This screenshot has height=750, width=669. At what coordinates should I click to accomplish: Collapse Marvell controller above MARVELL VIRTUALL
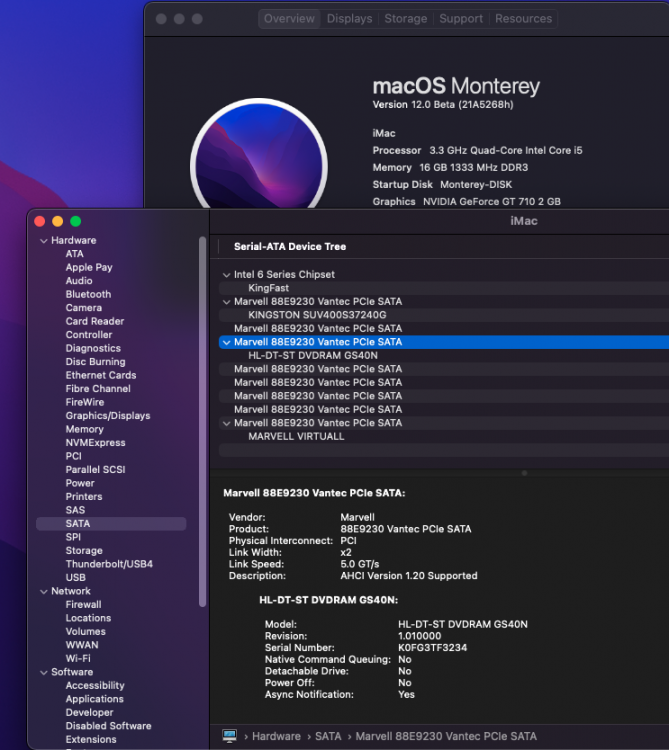226,423
